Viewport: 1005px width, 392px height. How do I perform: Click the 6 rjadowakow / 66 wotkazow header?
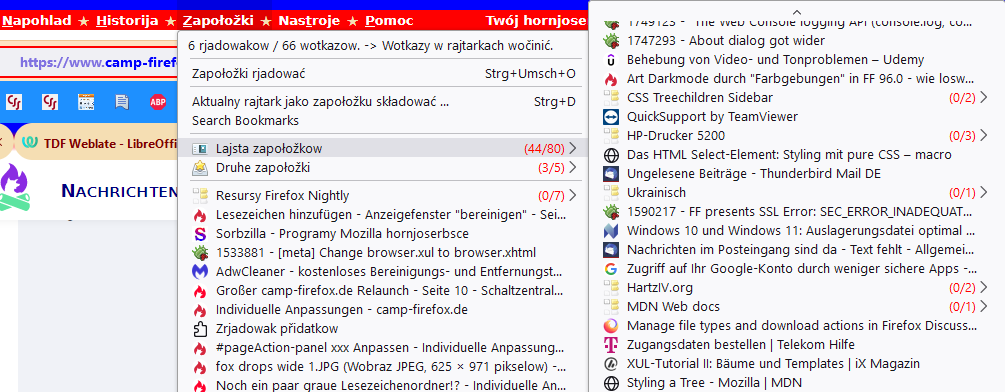coord(370,46)
